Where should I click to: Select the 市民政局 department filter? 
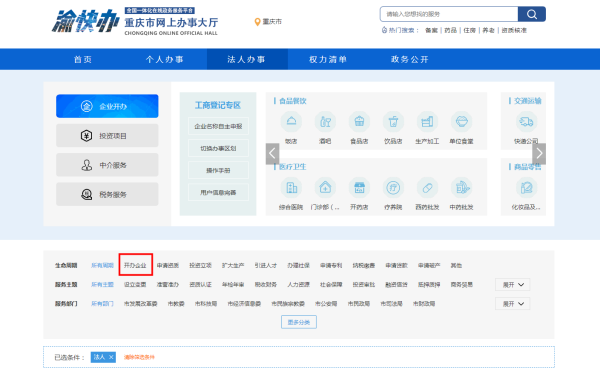coord(359,303)
